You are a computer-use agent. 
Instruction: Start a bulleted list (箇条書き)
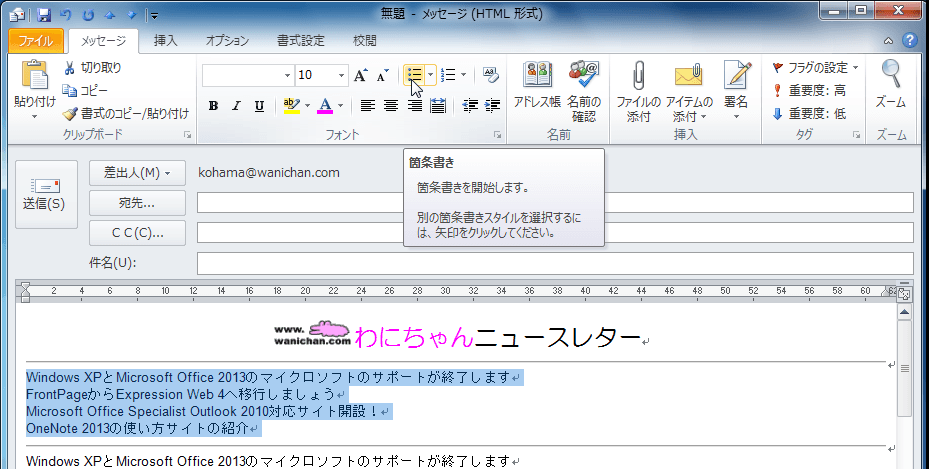pos(414,75)
